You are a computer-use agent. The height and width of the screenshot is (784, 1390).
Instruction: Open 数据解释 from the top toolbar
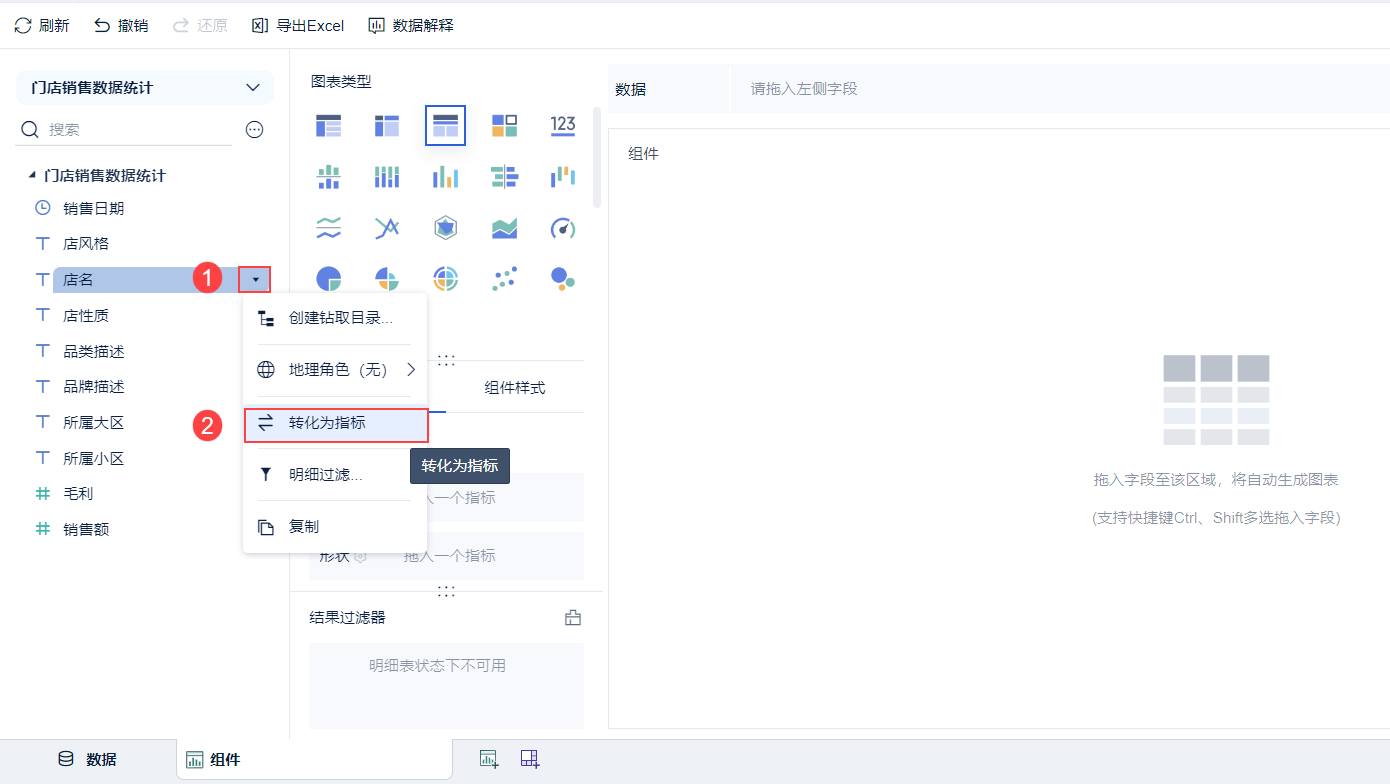pos(409,25)
